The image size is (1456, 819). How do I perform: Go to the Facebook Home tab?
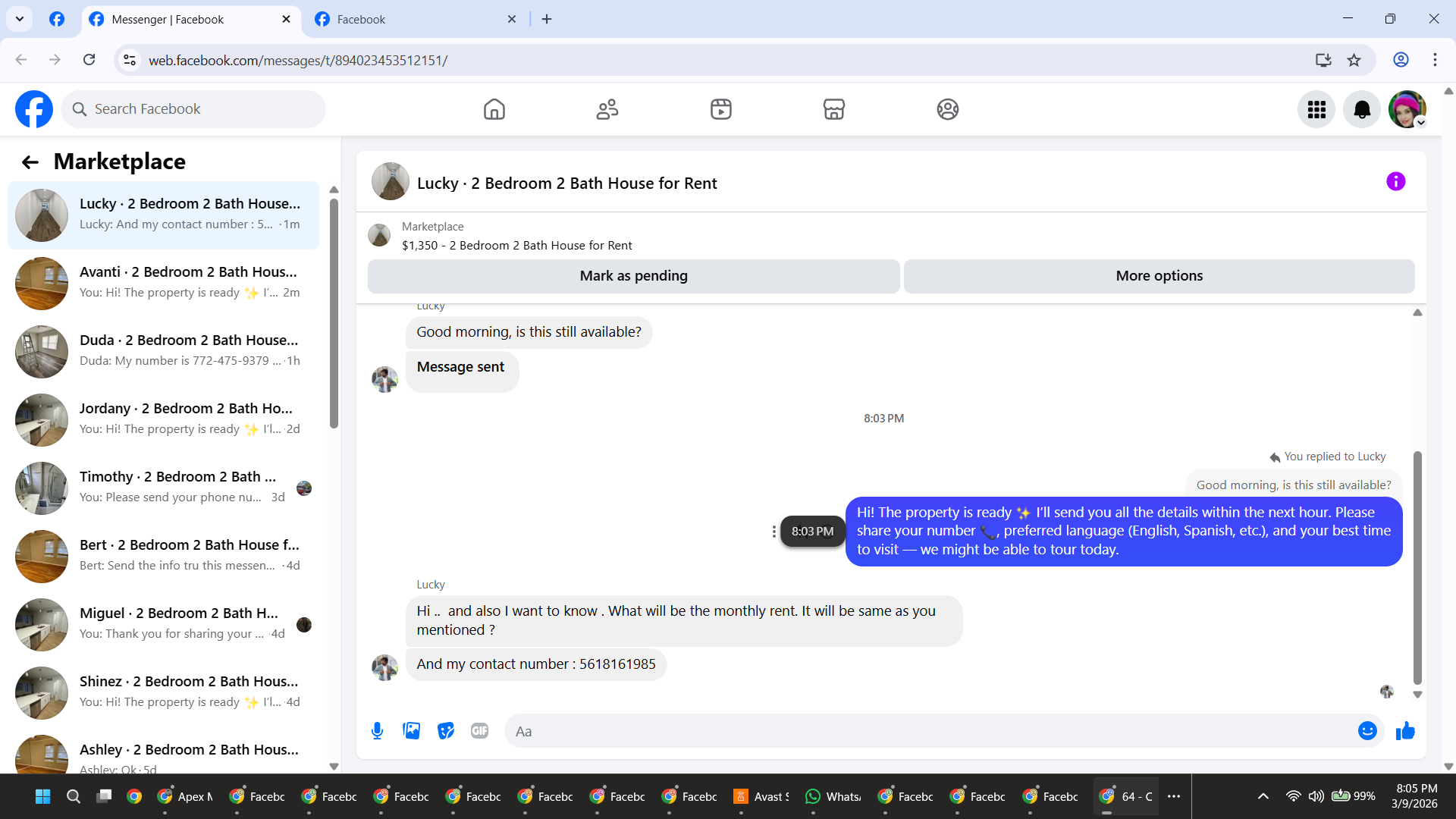[x=494, y=110]
